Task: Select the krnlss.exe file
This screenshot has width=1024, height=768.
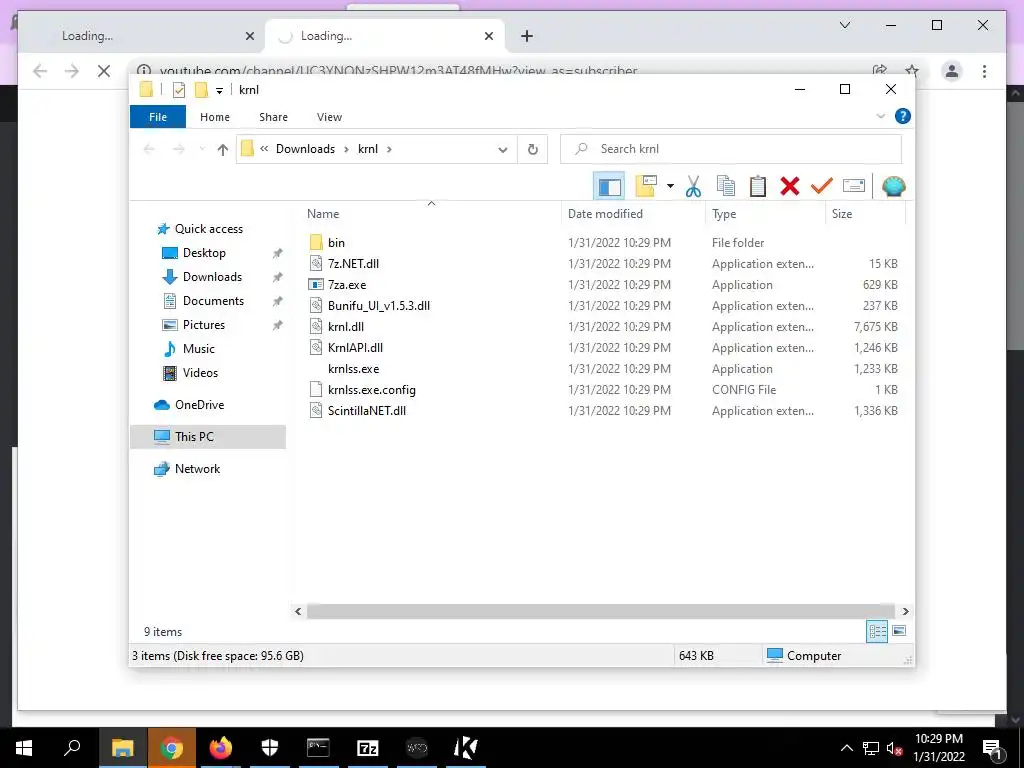Action: 353,368
